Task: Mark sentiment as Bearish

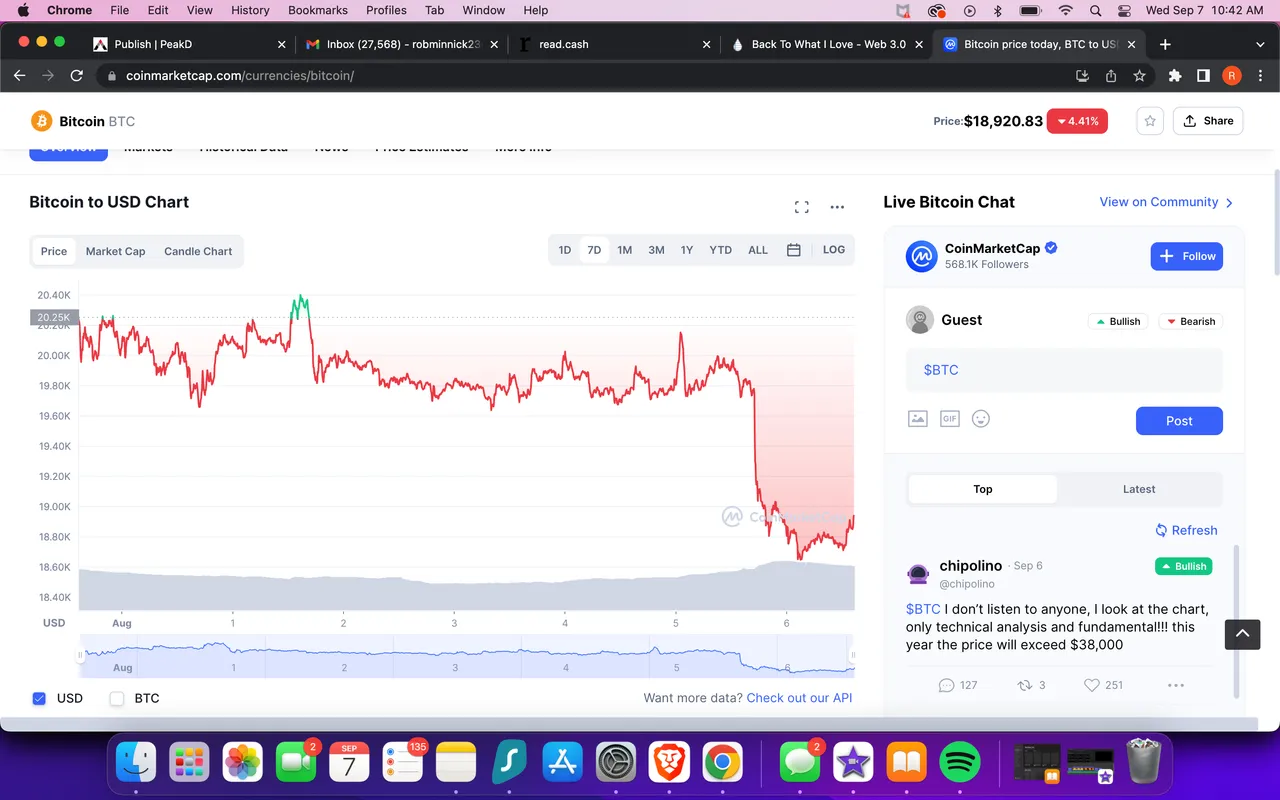Action: 1190,321
